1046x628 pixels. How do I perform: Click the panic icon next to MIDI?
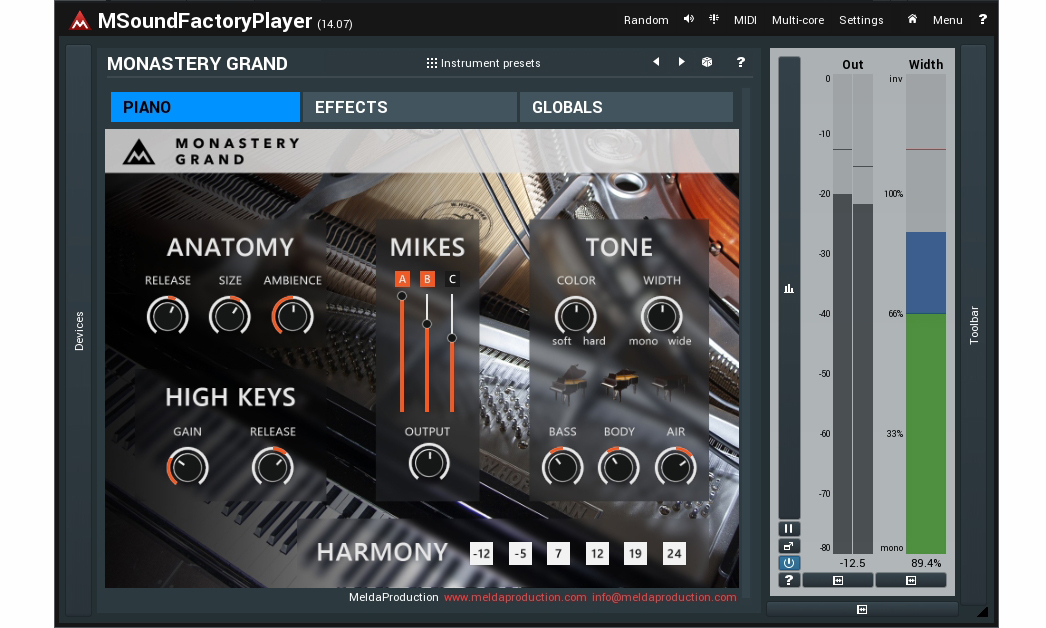coord(714,19)
